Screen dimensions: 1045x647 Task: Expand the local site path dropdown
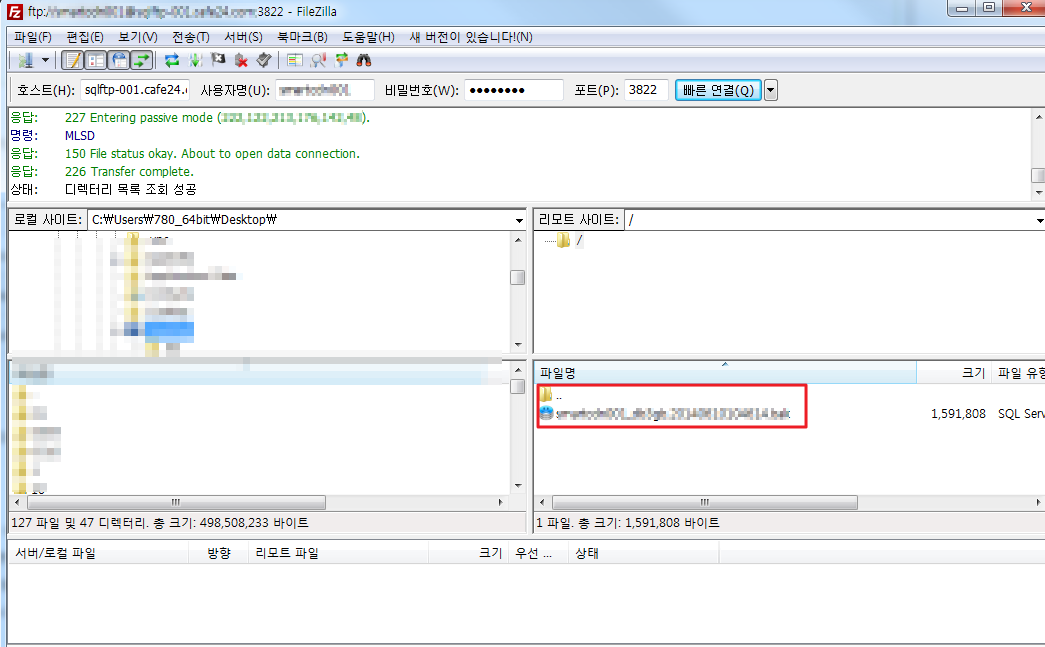click(x=518, y=220)
